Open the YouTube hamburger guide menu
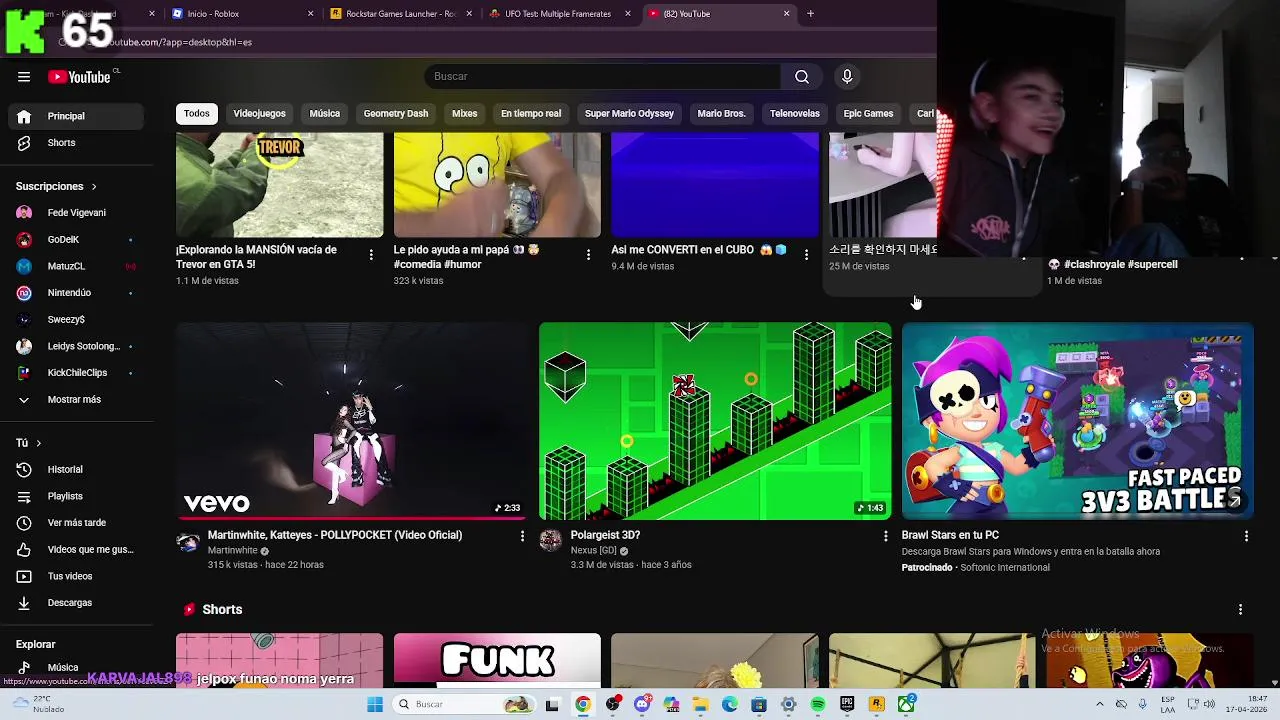Image resolution: width=1280 pixels, height=720 pixels. coord(24,77)
